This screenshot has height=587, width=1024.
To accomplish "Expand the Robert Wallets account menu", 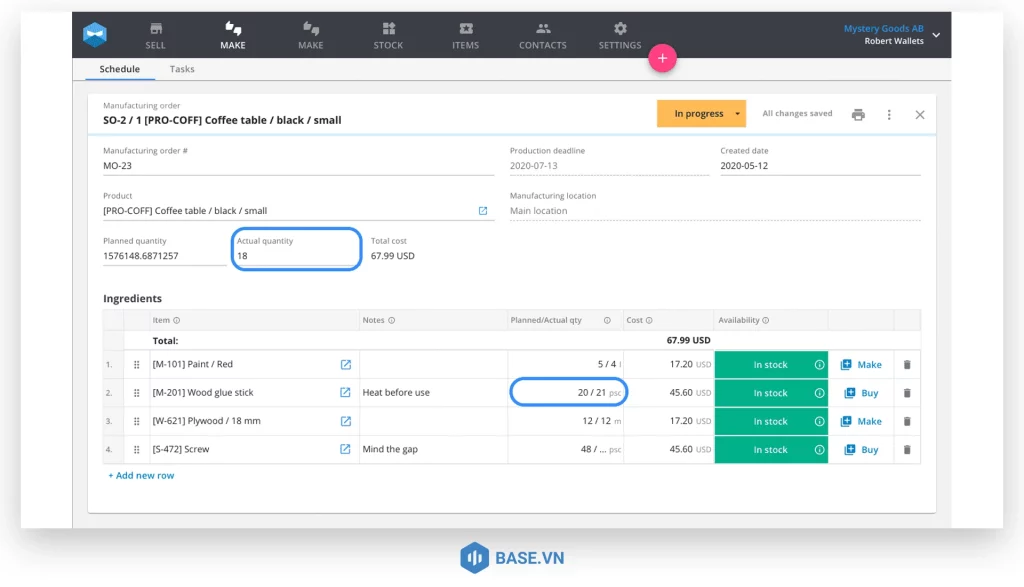I will [936, 35].
